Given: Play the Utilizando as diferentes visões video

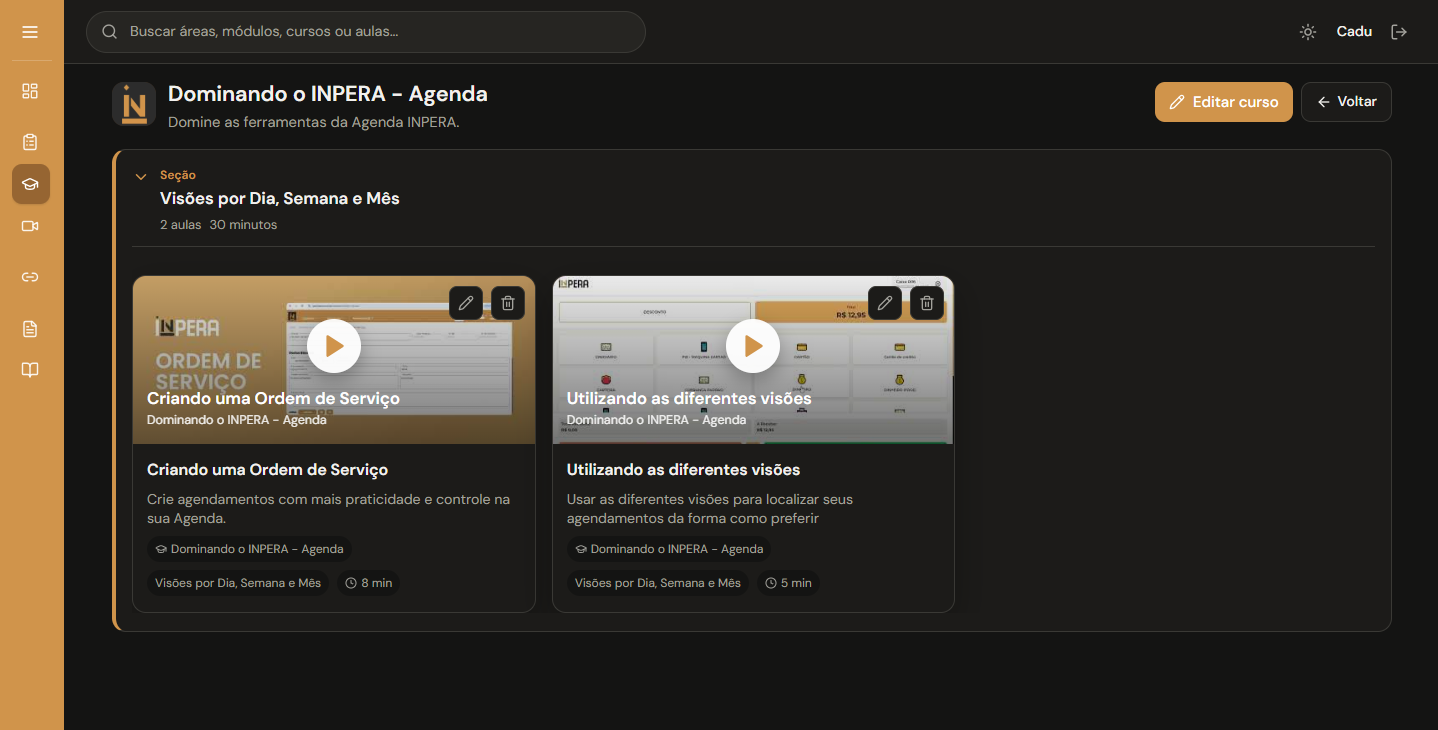Looking at the screenshot, I should coord(753,346).
